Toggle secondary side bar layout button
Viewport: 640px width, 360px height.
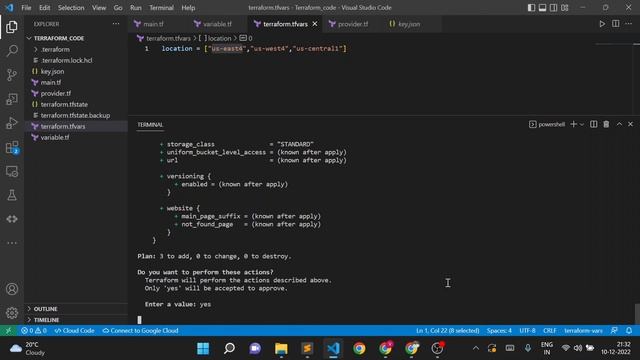553,8
